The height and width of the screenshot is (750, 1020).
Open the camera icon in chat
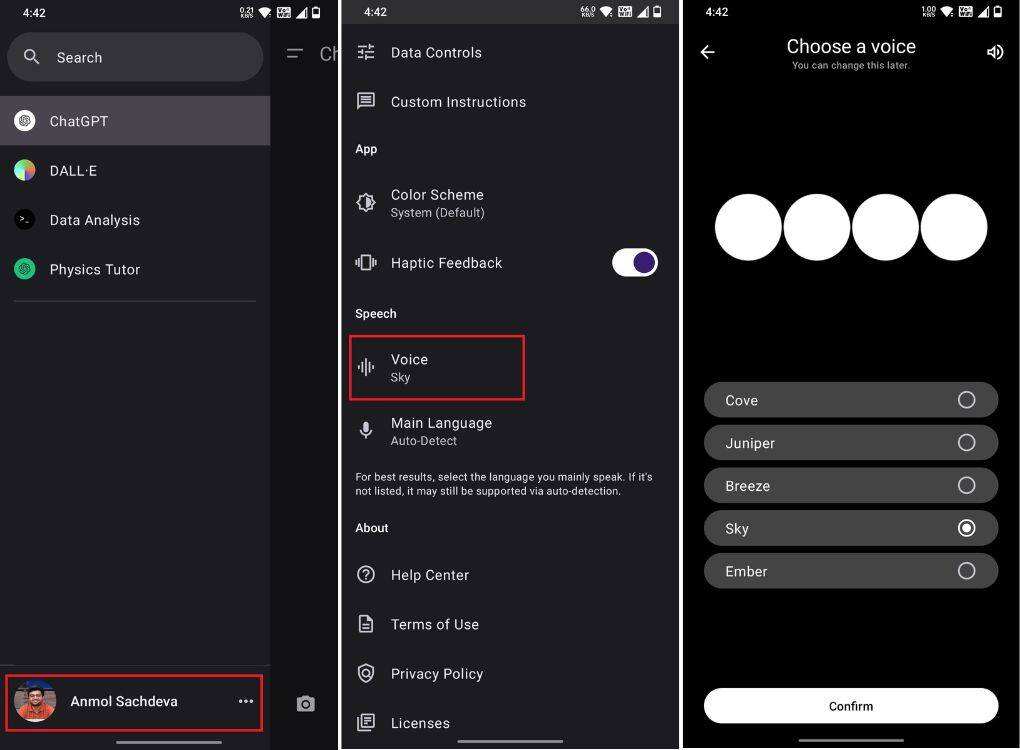(306, 703)
